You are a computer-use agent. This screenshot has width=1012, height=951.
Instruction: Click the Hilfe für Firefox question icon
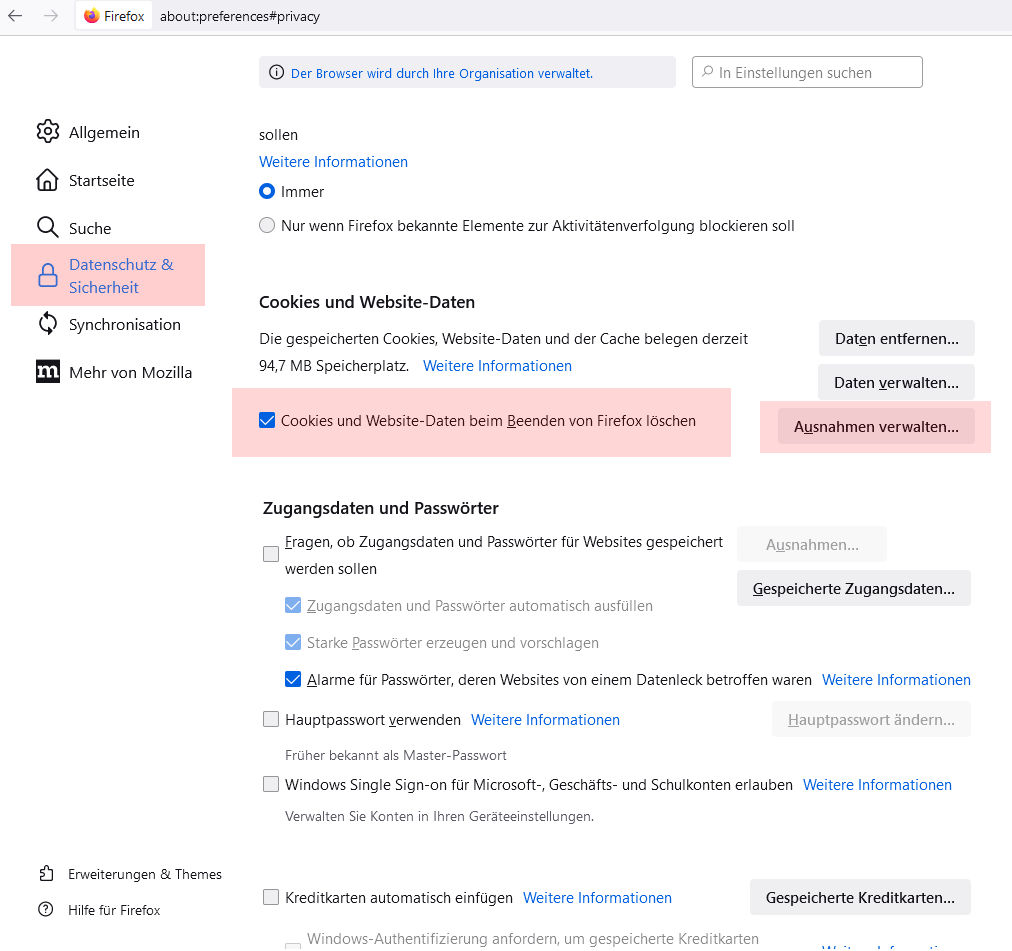coord(46,910)
